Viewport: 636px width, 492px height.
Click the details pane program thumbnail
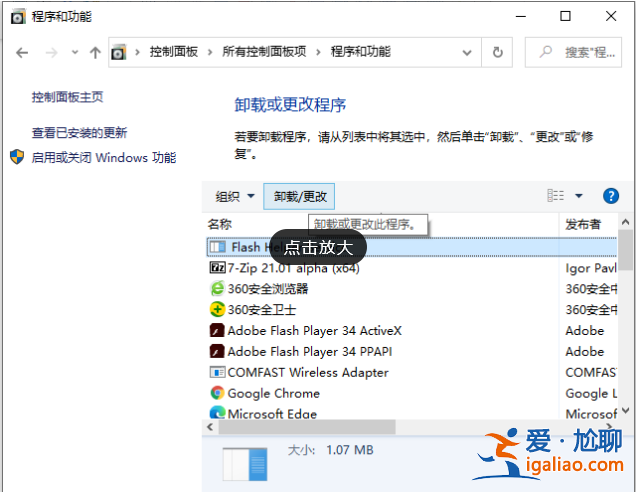(x=245, y=464)
